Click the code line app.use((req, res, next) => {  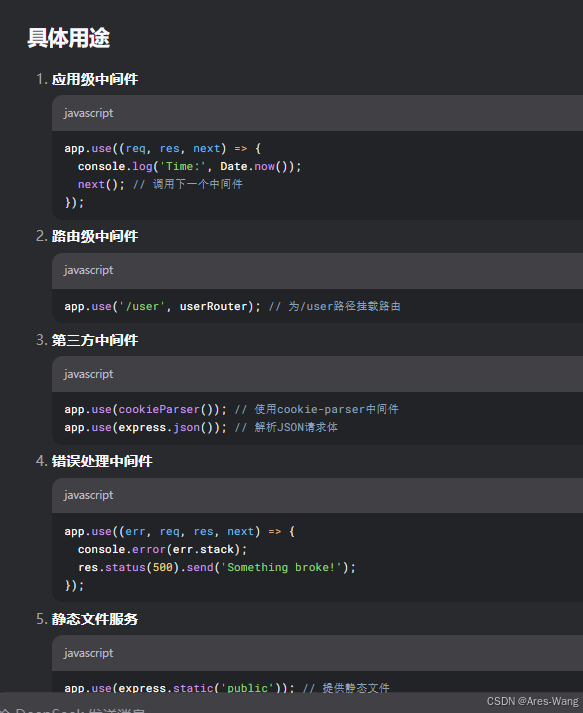(163, 149)
